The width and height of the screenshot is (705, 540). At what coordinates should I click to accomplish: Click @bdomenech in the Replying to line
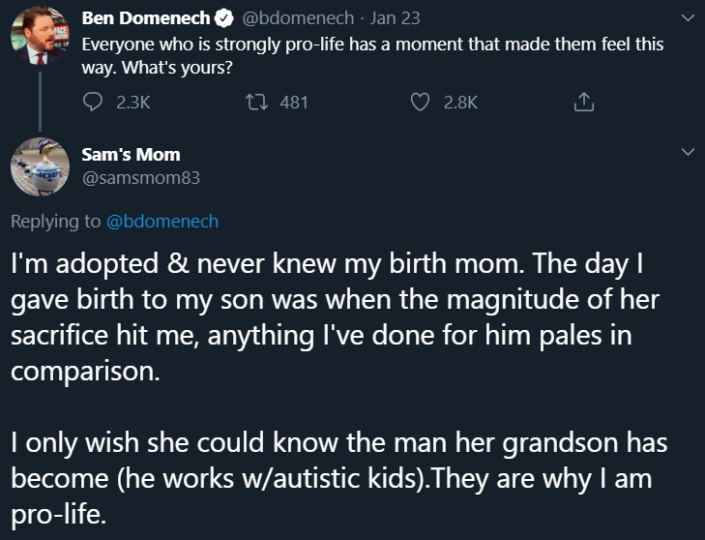[x=162, y=221]
